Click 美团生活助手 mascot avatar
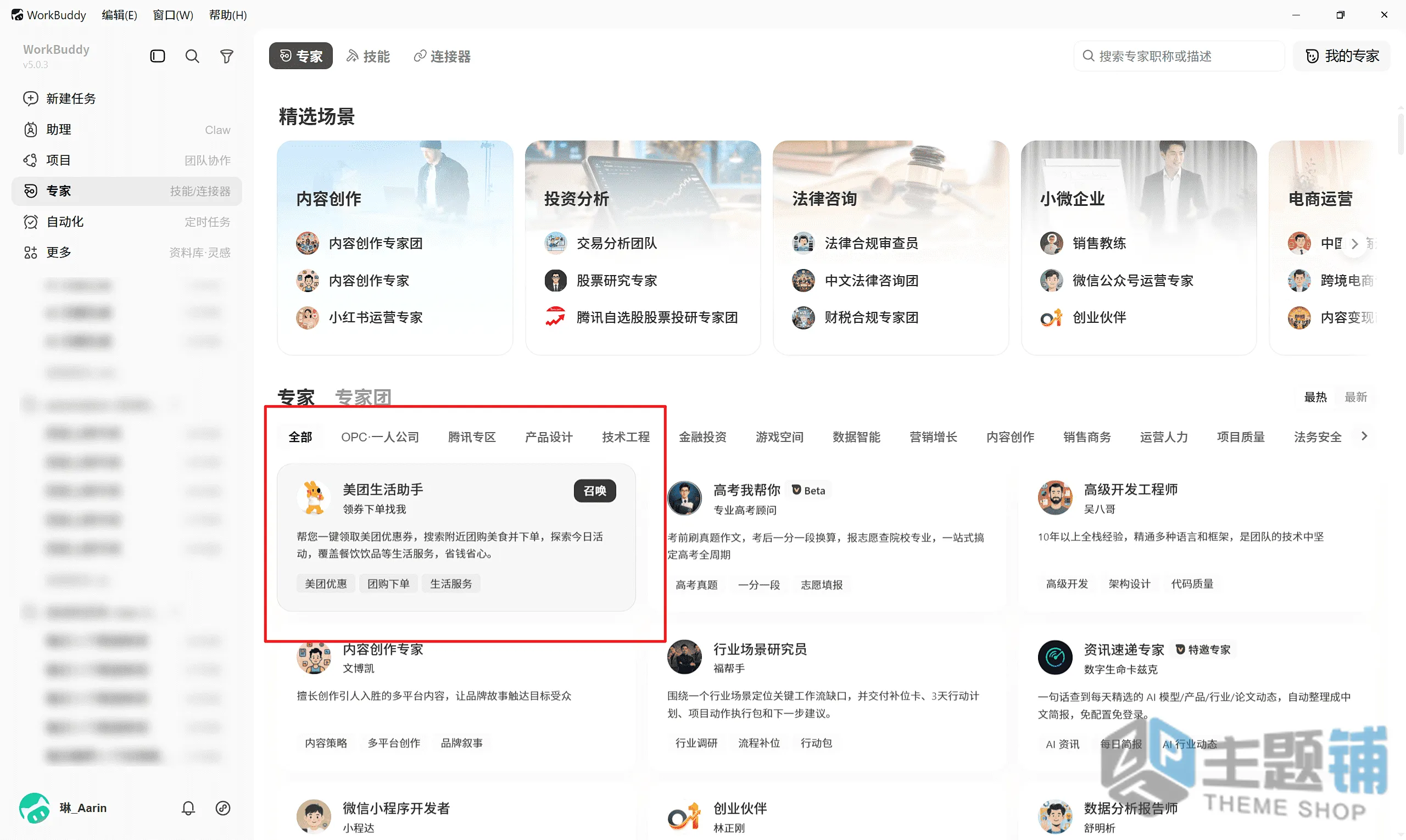Screen dimensions: 1406x840 click(x=314, y=498)
